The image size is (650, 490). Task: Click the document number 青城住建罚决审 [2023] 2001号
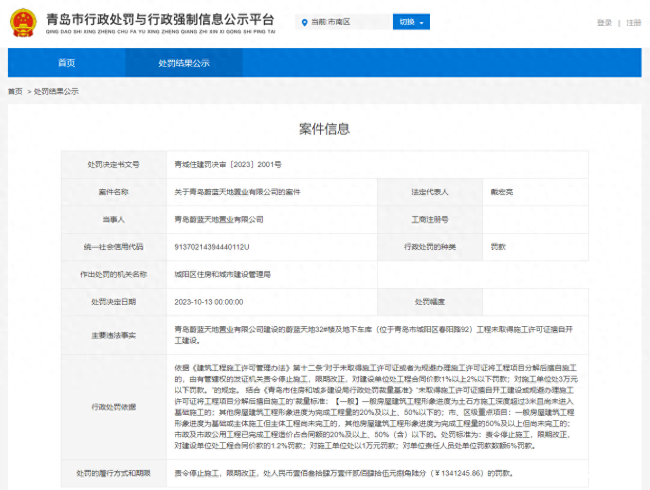coord(228,165)
